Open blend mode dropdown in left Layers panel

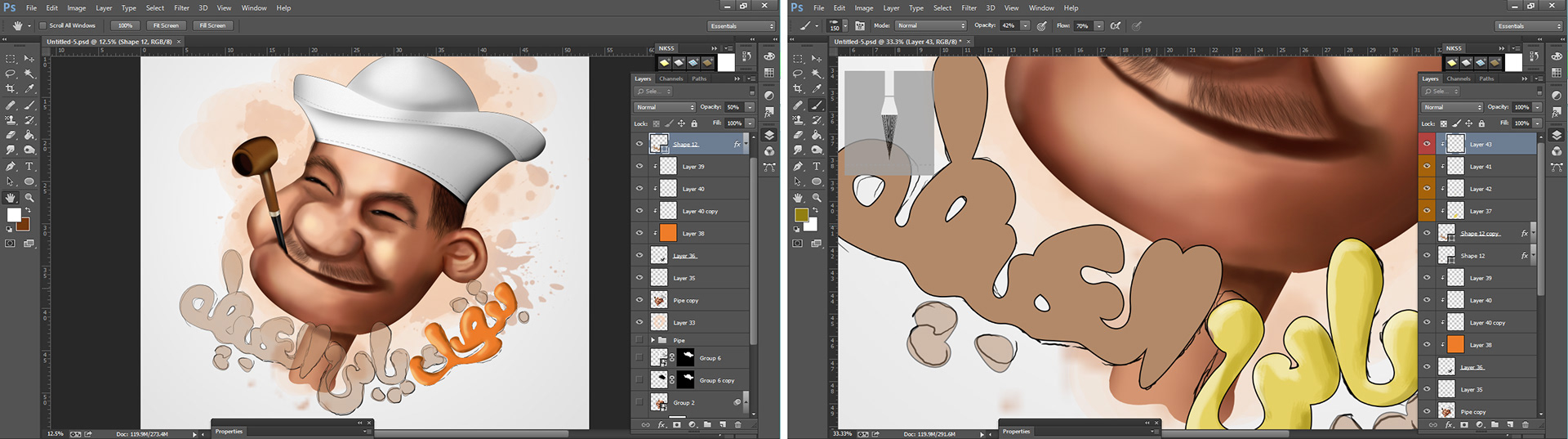[x=665, y=107]
